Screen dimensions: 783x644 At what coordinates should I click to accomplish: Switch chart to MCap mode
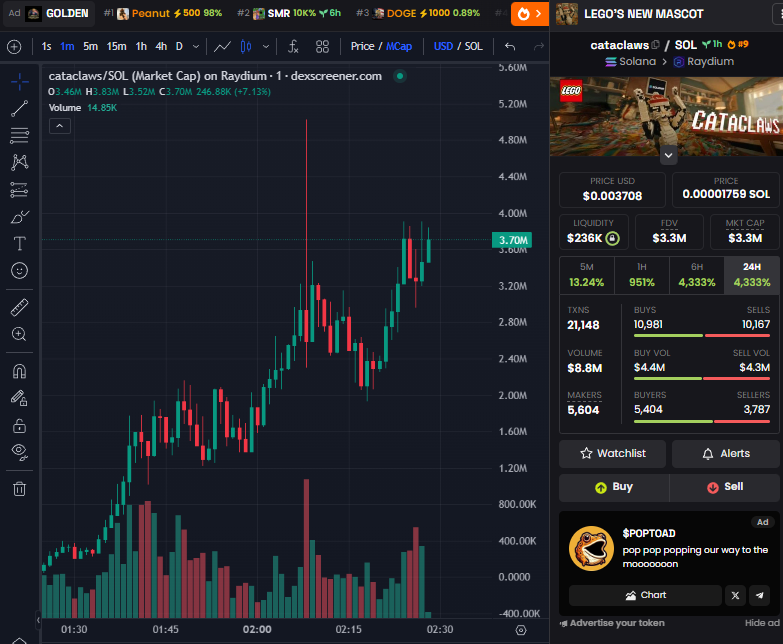click(398, 46)
